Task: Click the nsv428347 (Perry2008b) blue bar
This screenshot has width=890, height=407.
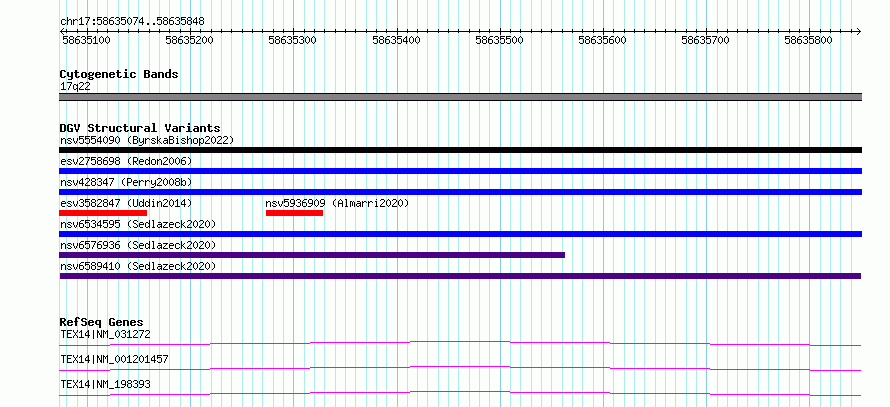Action: coord(460,192)
